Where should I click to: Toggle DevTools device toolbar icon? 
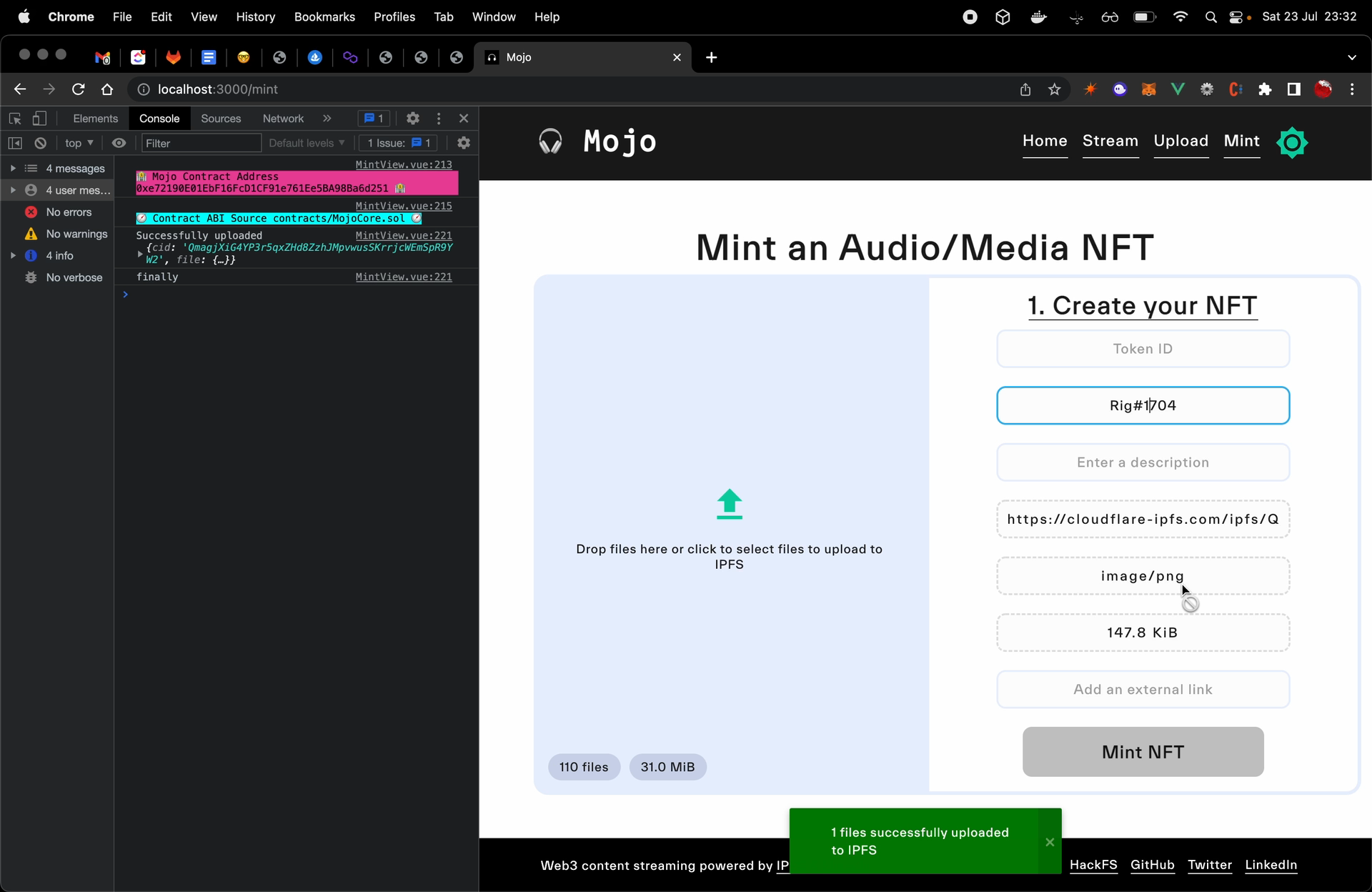[39, 119]
